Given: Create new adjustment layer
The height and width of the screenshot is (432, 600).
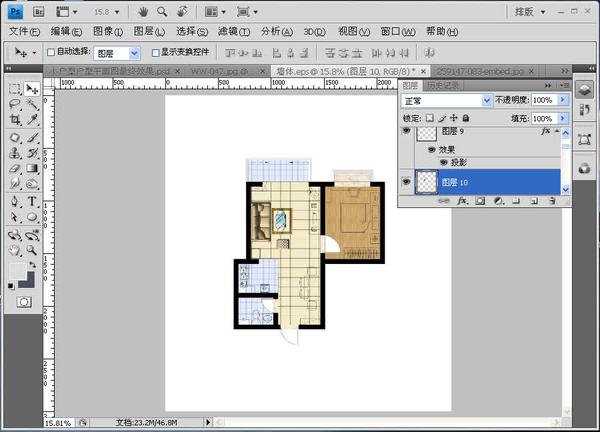Looking at the screenshot, I should pos(498,201).
